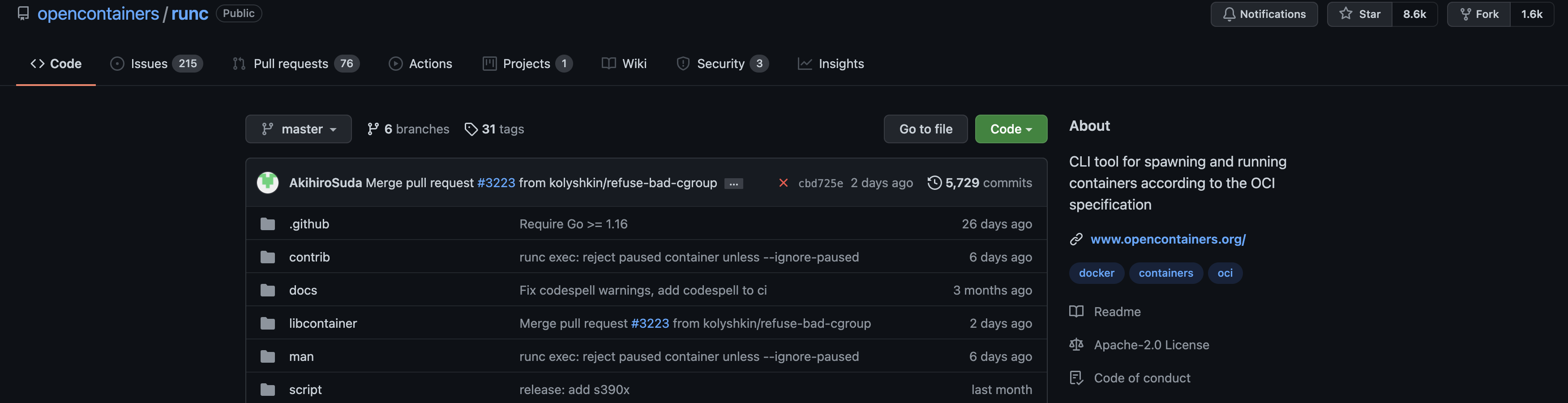View the 6 branches link
This screenshot has width=1568, height=403.
point(408,129)
